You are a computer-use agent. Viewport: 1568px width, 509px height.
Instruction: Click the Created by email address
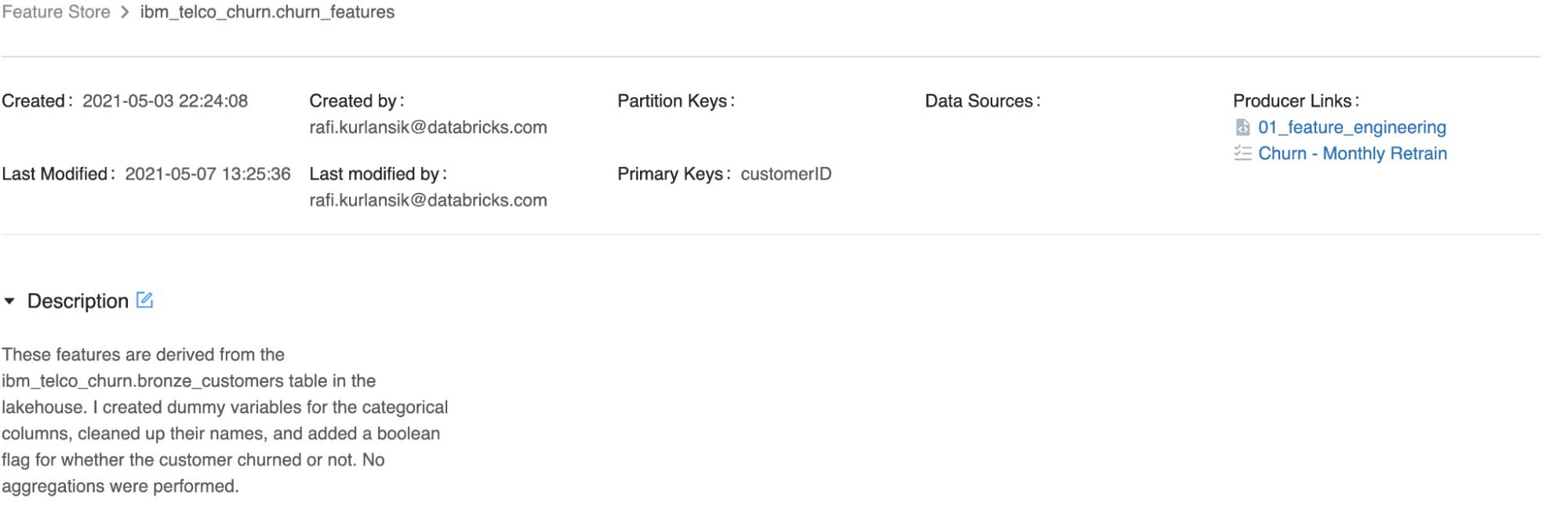click(427, 127)
